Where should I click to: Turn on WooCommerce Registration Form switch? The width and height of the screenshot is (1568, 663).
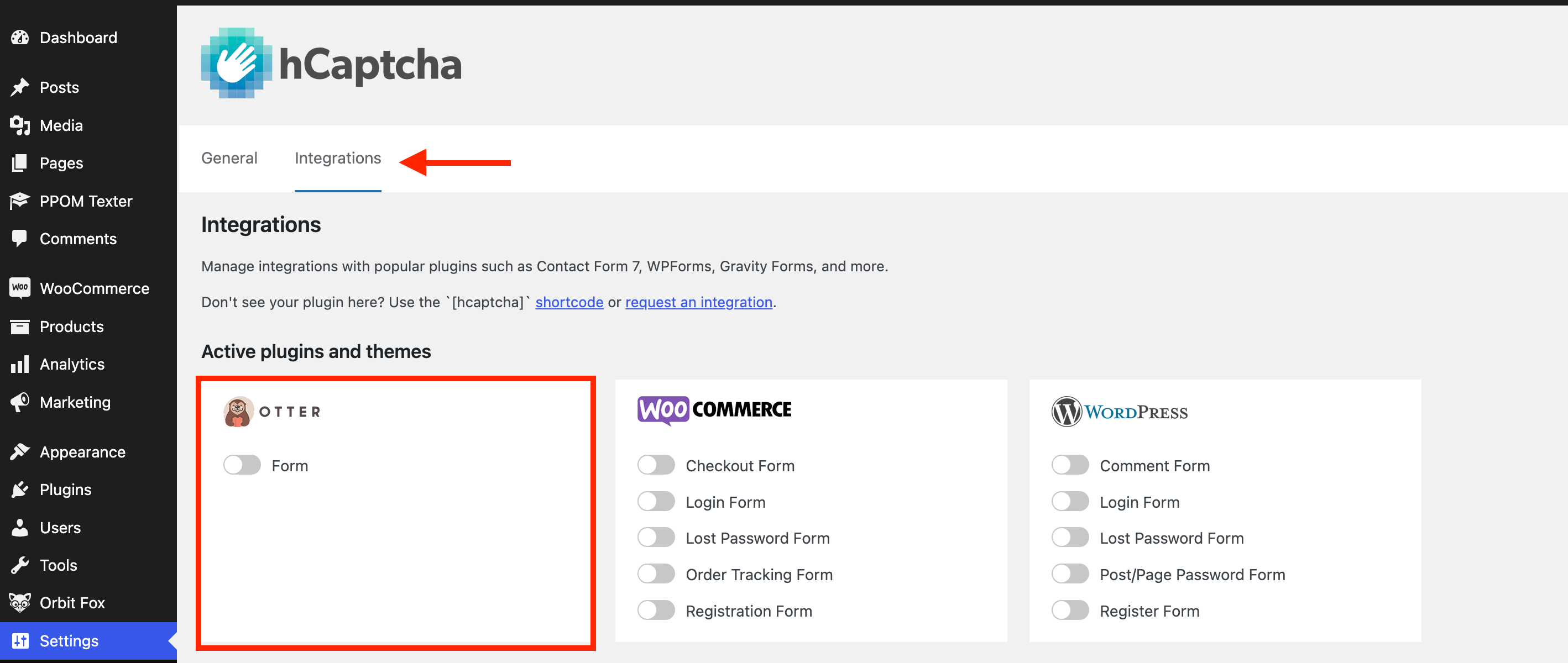coord(656,611)
